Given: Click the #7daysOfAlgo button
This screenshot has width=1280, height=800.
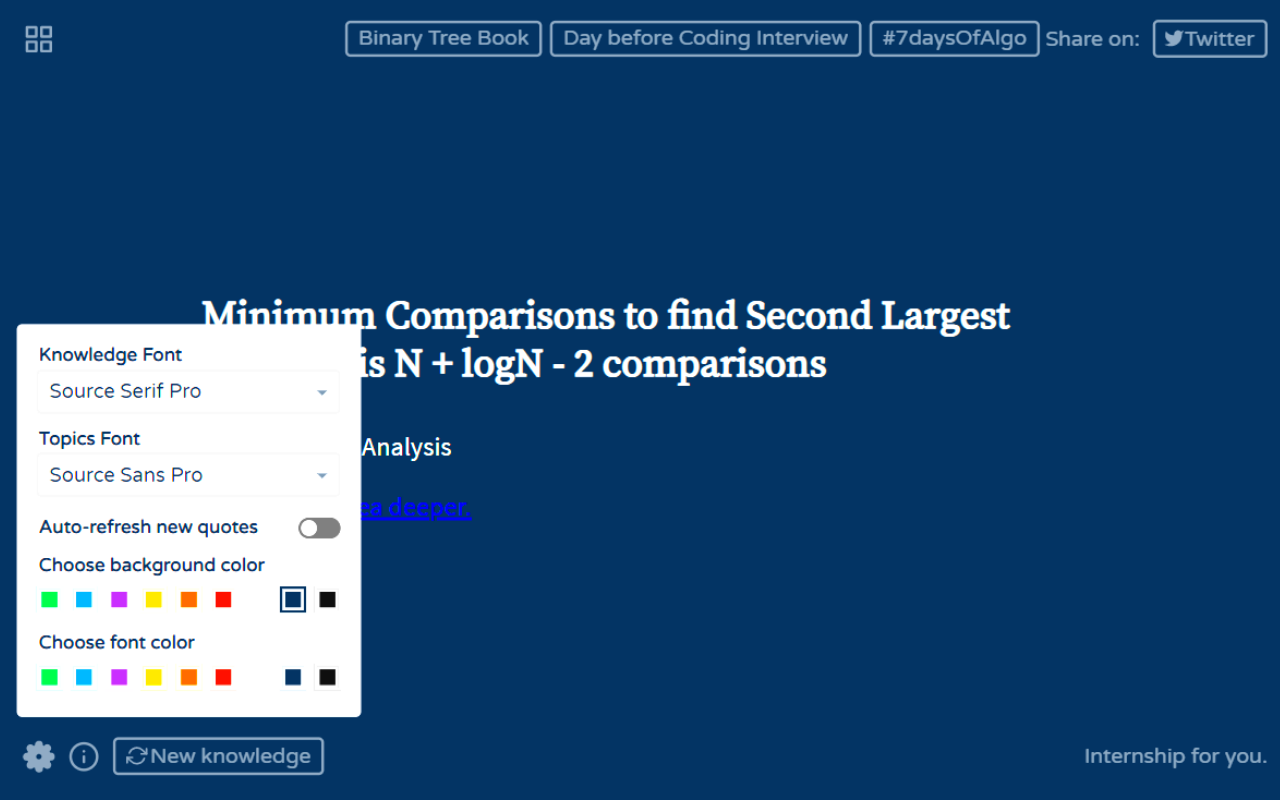Looking at the screenshot, I should 954,39.
